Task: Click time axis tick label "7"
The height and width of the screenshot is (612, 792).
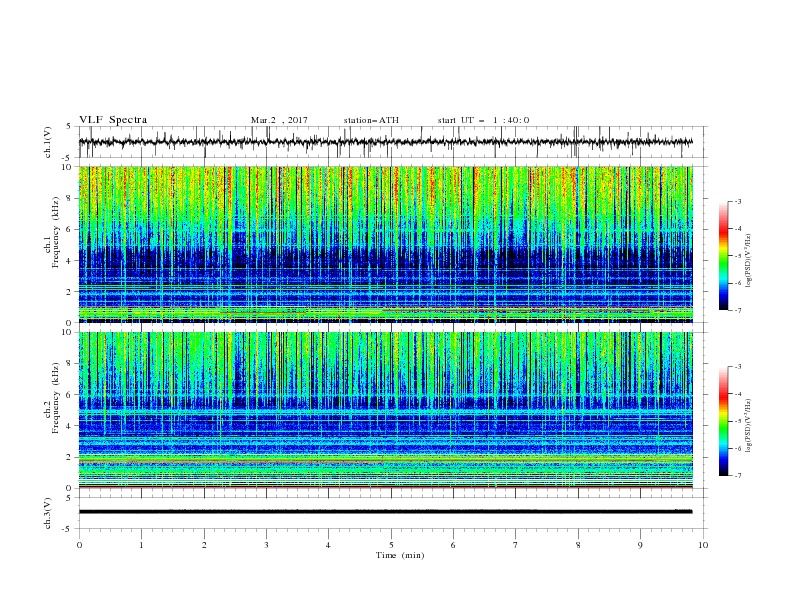Action: (516, 545)
